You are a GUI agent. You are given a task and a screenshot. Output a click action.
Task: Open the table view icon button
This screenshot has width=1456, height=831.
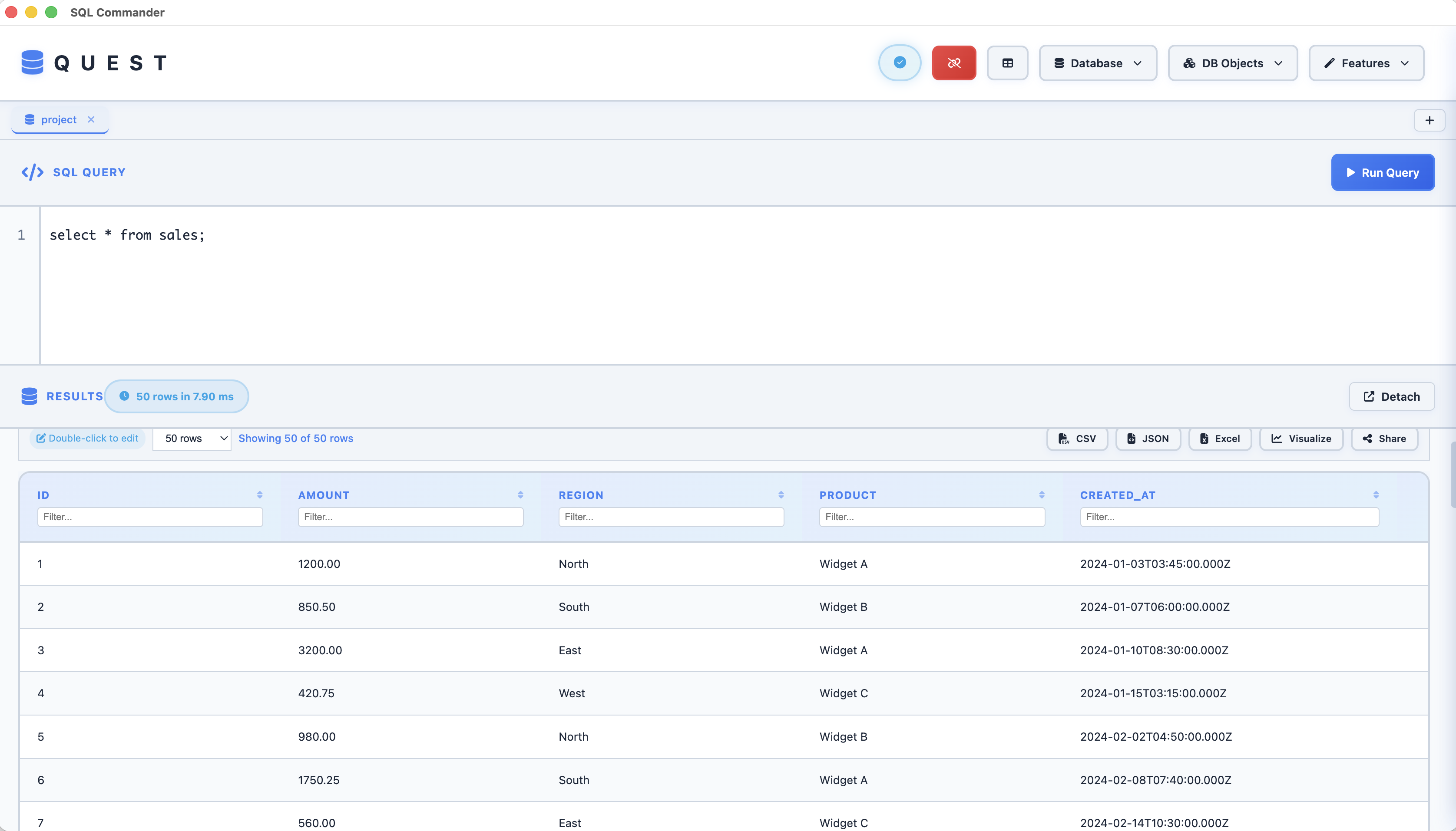(x=1007, y=63)
